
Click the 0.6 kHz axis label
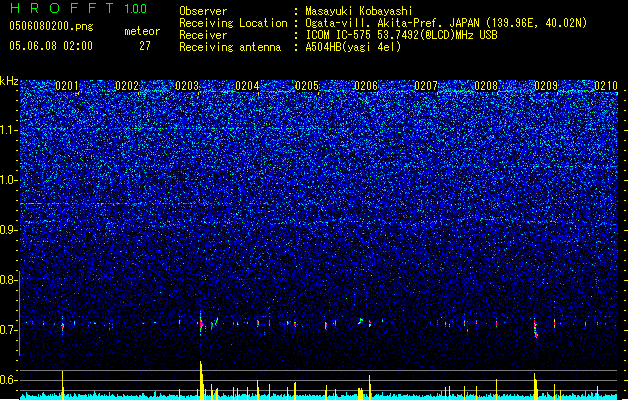tap(9, 380)
